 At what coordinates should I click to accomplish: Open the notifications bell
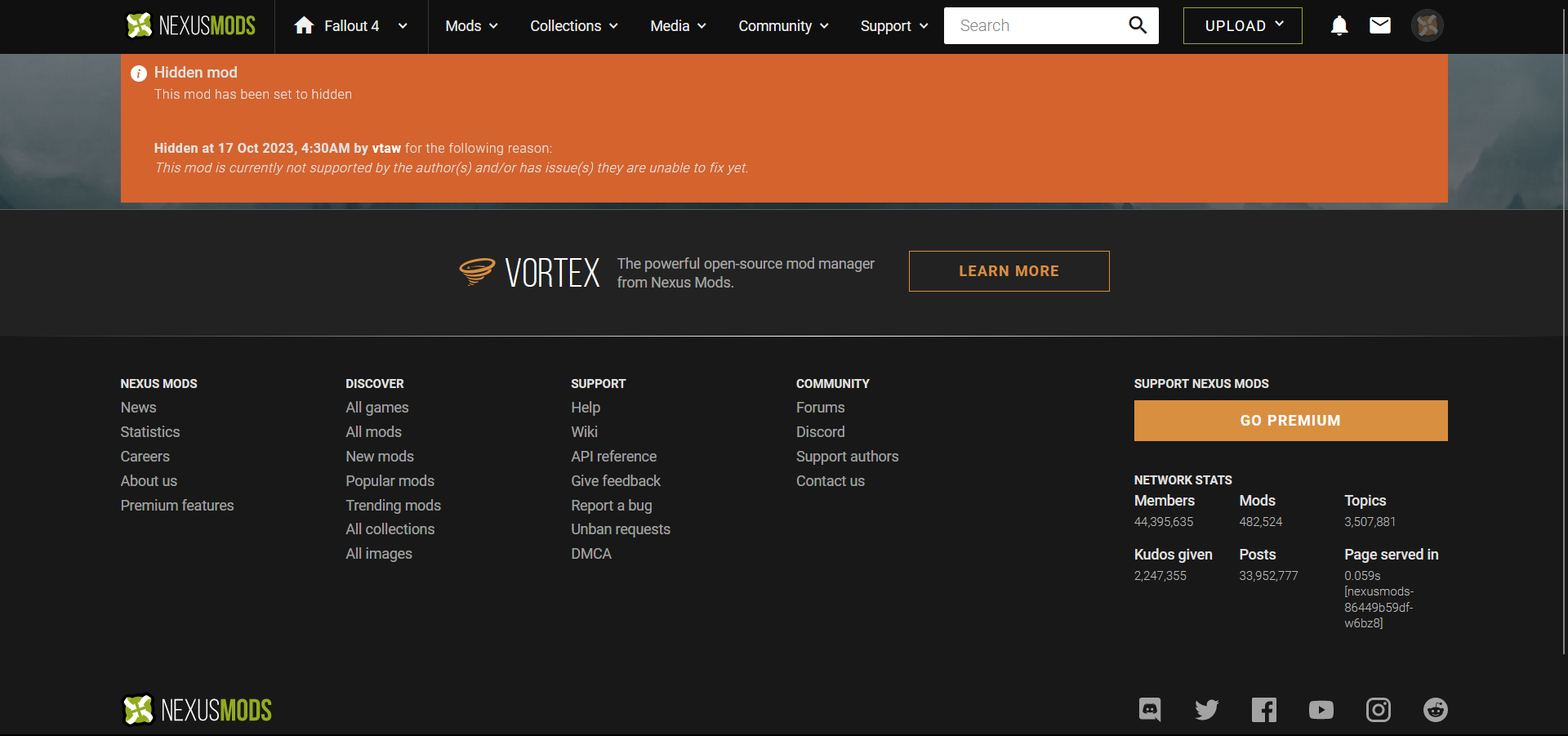point(1339,25)
